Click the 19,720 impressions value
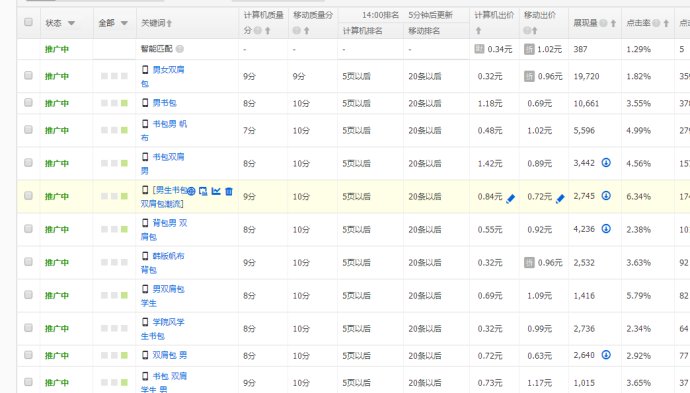Screen dimensions: 690x393 coord(586,76)
